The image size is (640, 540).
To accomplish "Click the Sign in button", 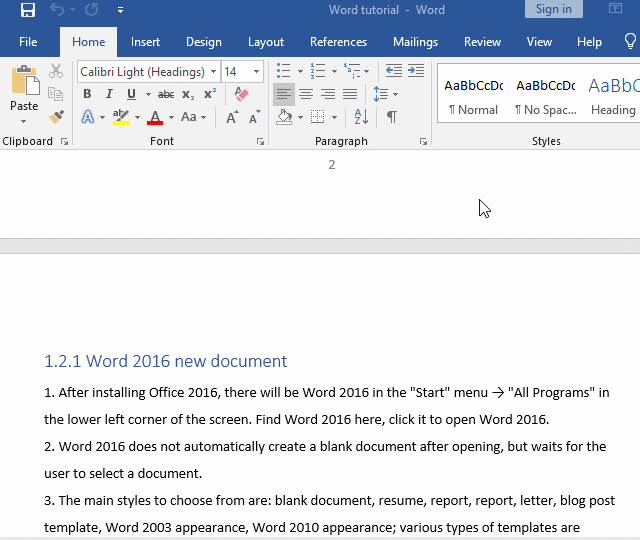I will pyautogui.click(x=553, y=9).
